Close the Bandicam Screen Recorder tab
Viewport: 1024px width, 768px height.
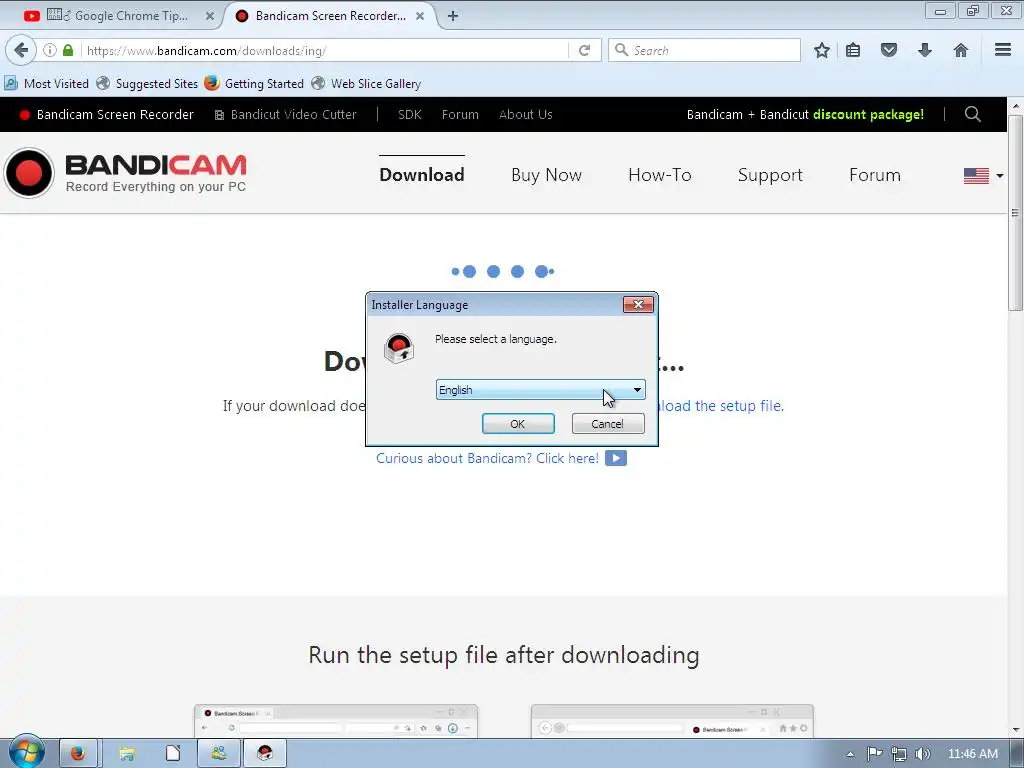point(420,16)
